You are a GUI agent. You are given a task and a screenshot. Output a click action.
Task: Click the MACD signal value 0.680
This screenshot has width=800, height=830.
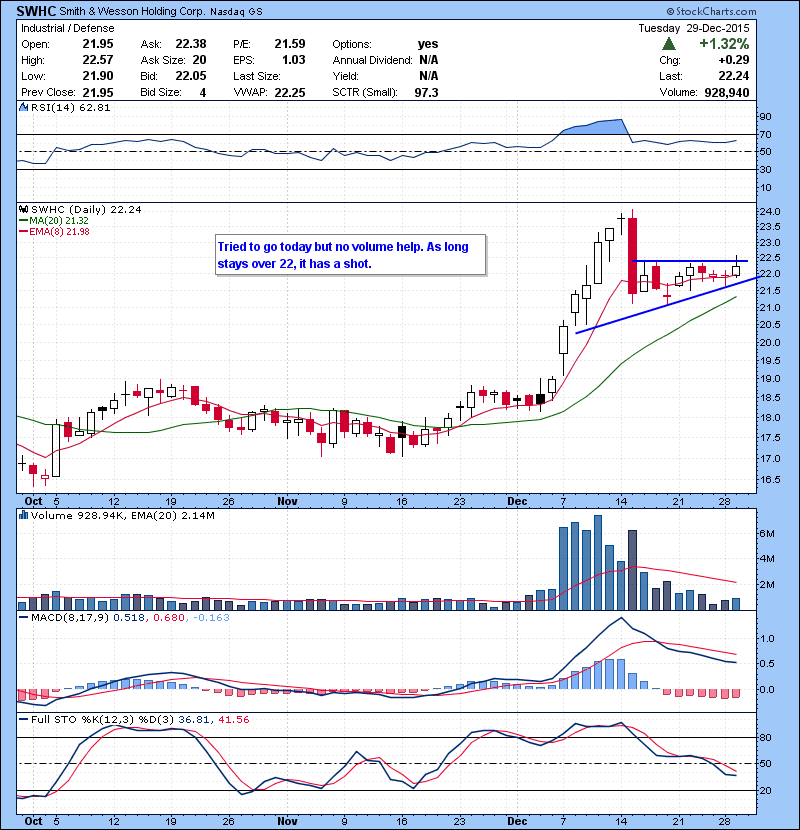[169, 618]
